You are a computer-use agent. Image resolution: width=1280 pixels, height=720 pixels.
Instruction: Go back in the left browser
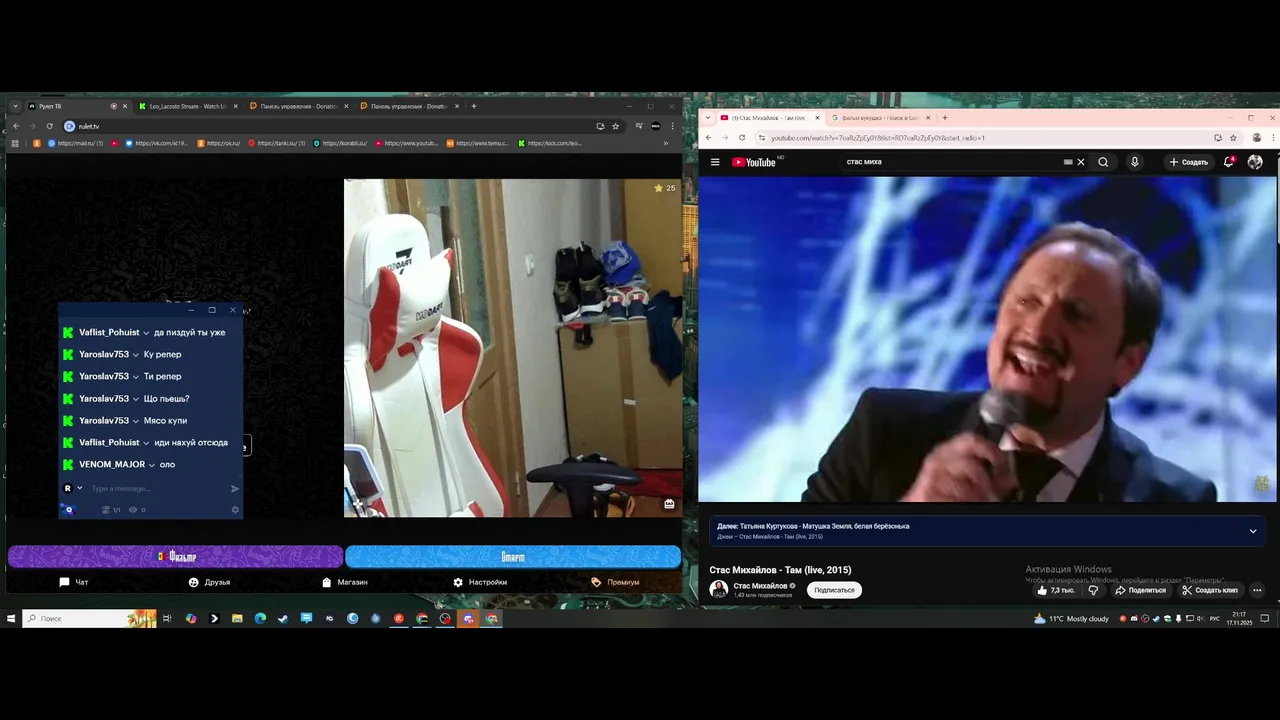pos(16,126)
